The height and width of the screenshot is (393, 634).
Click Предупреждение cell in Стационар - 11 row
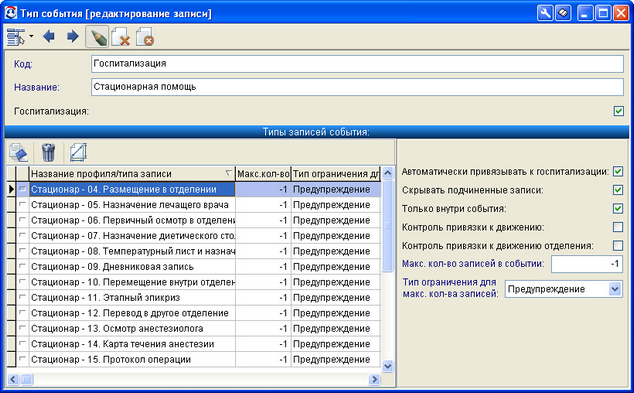click(336, 298)
